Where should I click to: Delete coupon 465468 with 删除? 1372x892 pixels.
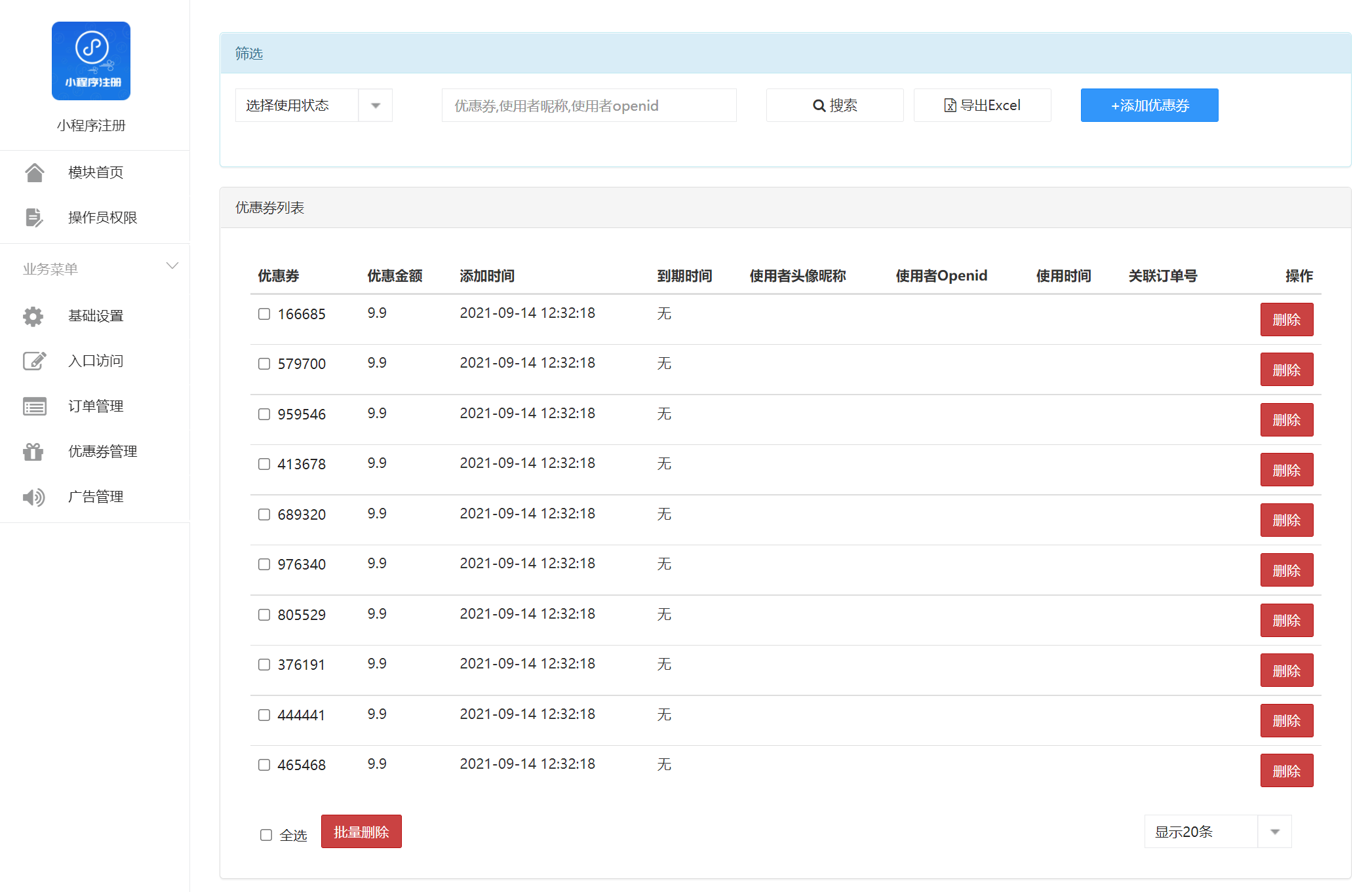click(1287, 771)
